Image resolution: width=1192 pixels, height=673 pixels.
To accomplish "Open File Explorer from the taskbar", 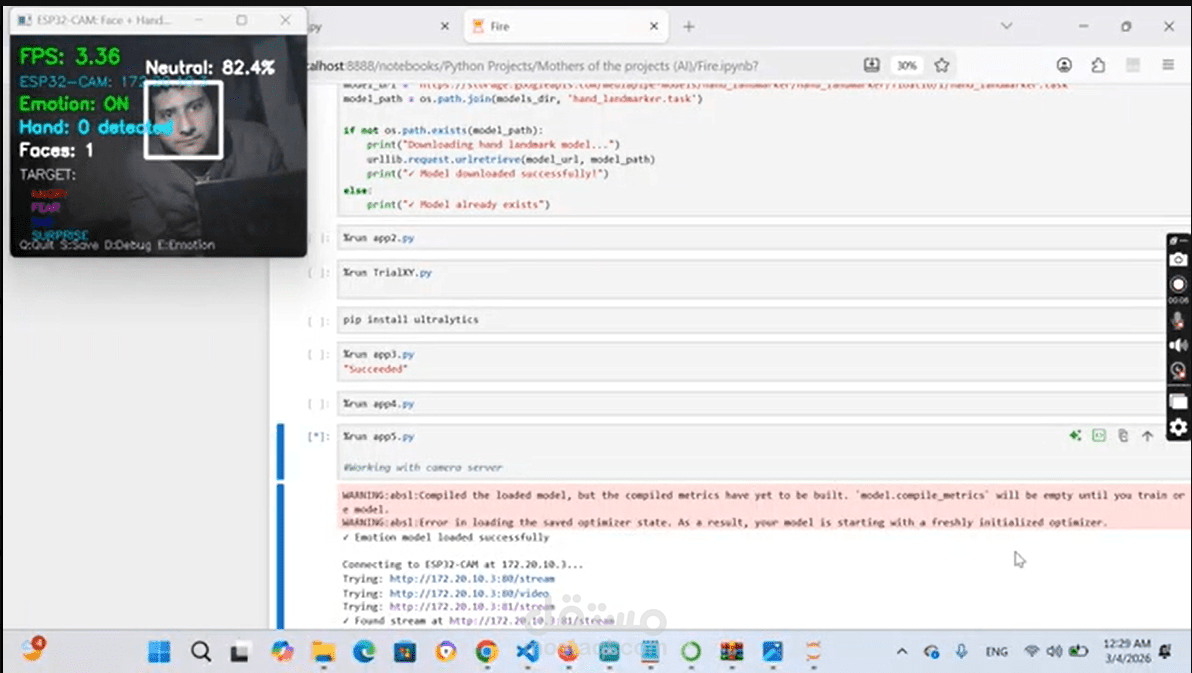I will pos(323,652).
